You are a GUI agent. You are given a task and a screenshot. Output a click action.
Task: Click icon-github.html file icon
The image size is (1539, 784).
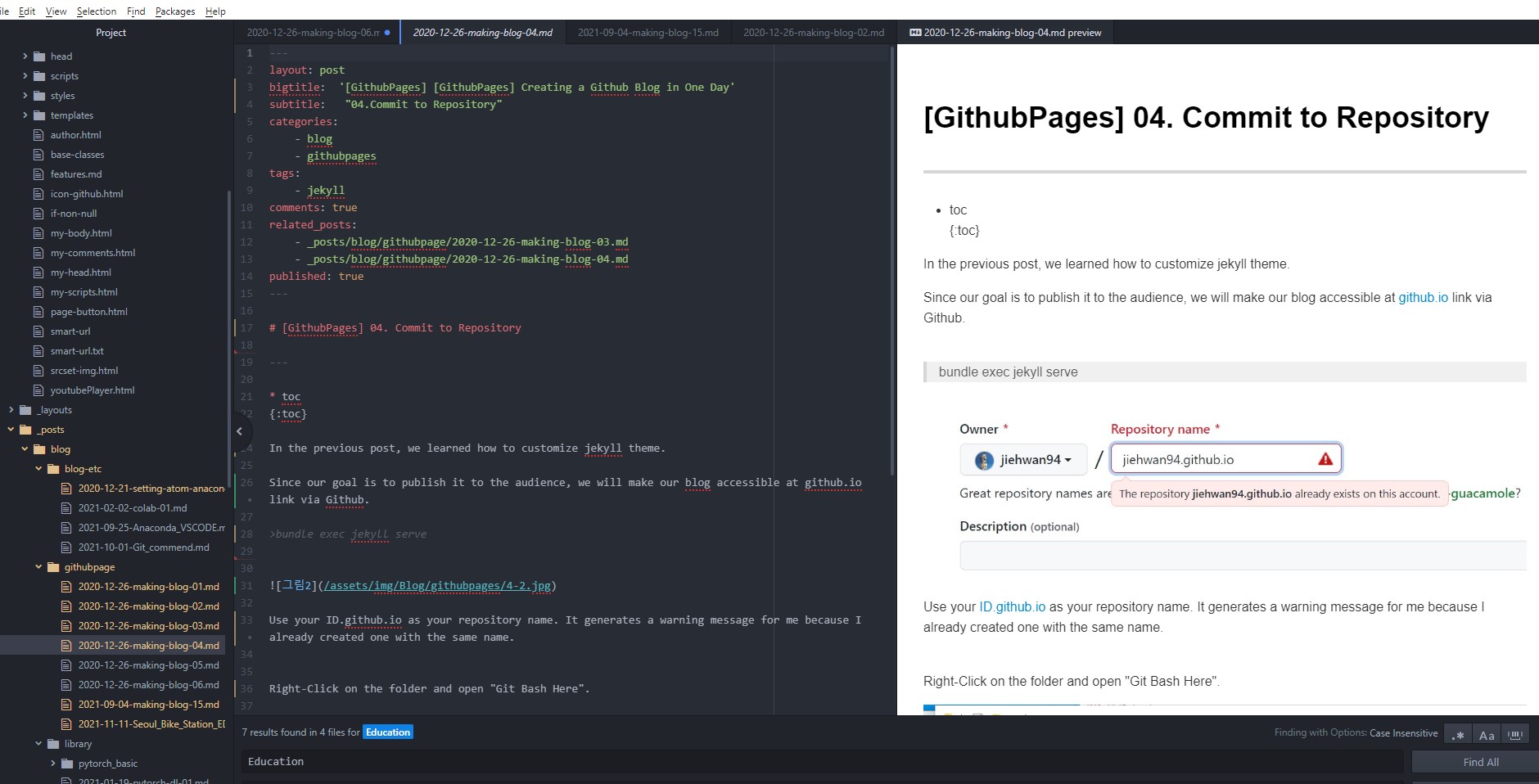(x=38, y=194)
